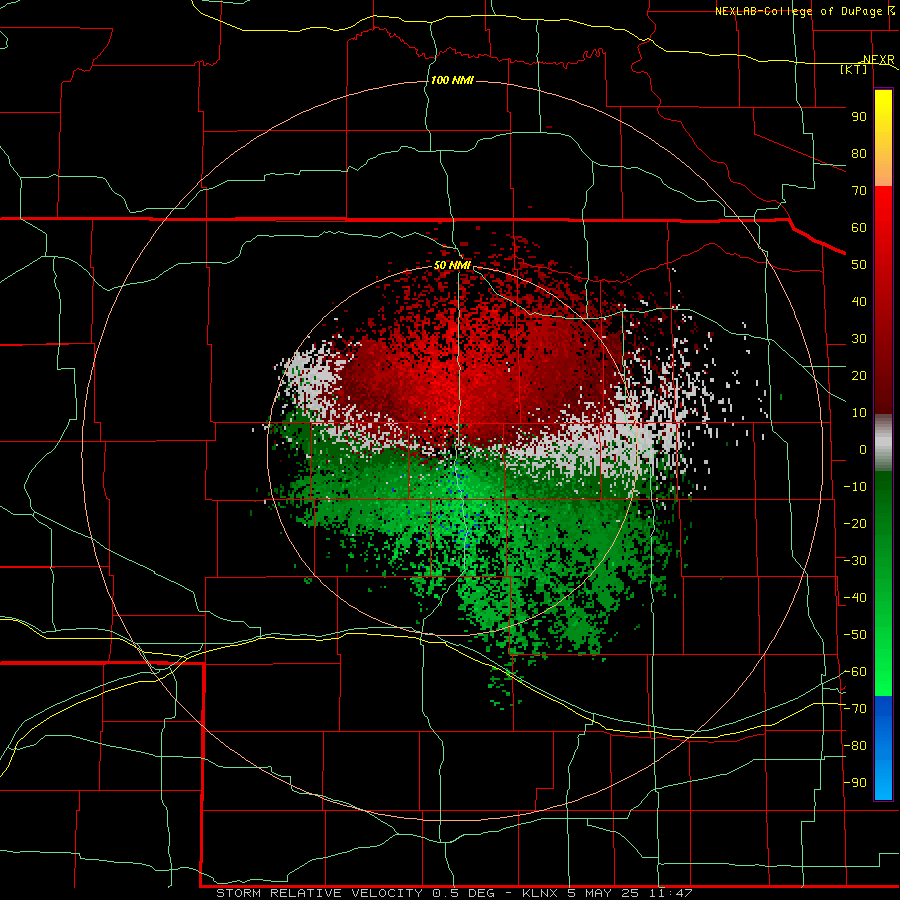
Task: Click the "50 NMI" range ring label
Action: (452, 265)
